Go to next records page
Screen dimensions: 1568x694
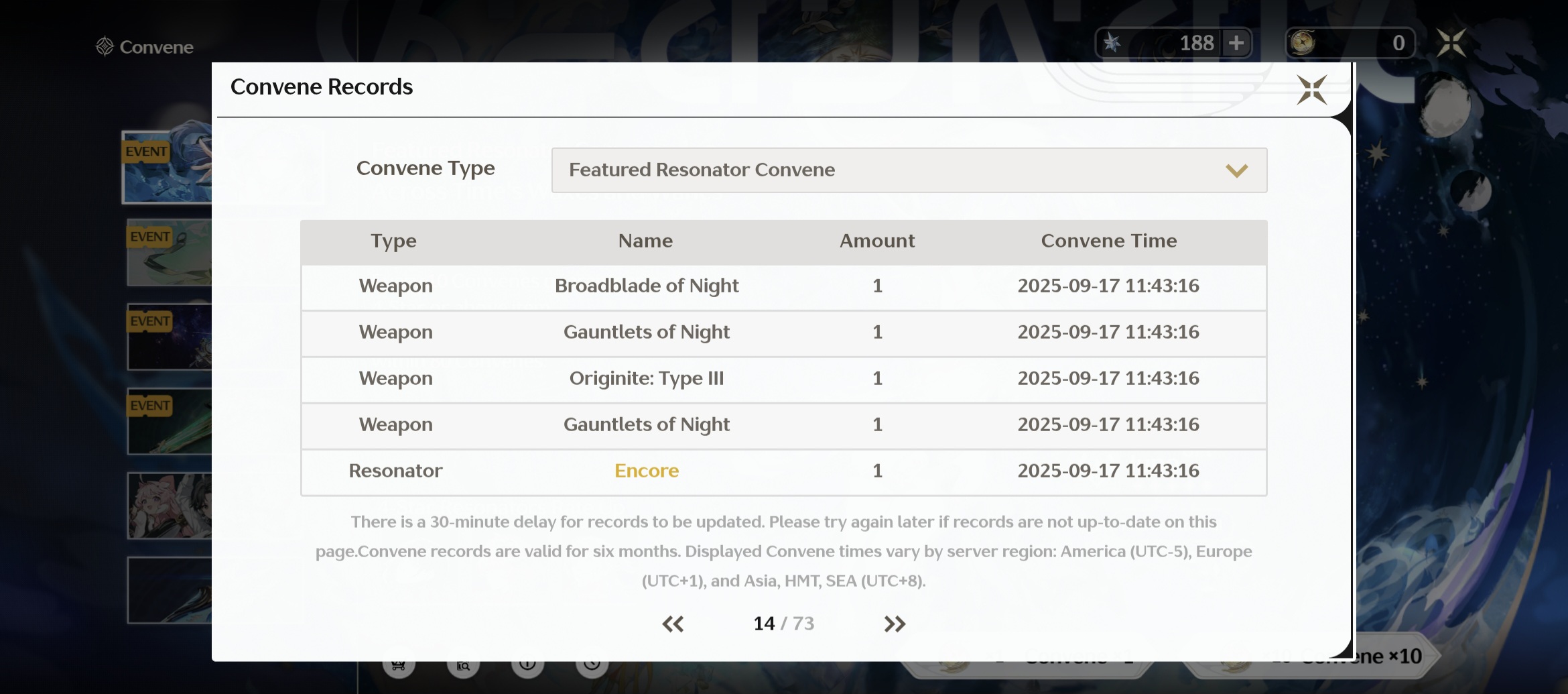point(895,624)
